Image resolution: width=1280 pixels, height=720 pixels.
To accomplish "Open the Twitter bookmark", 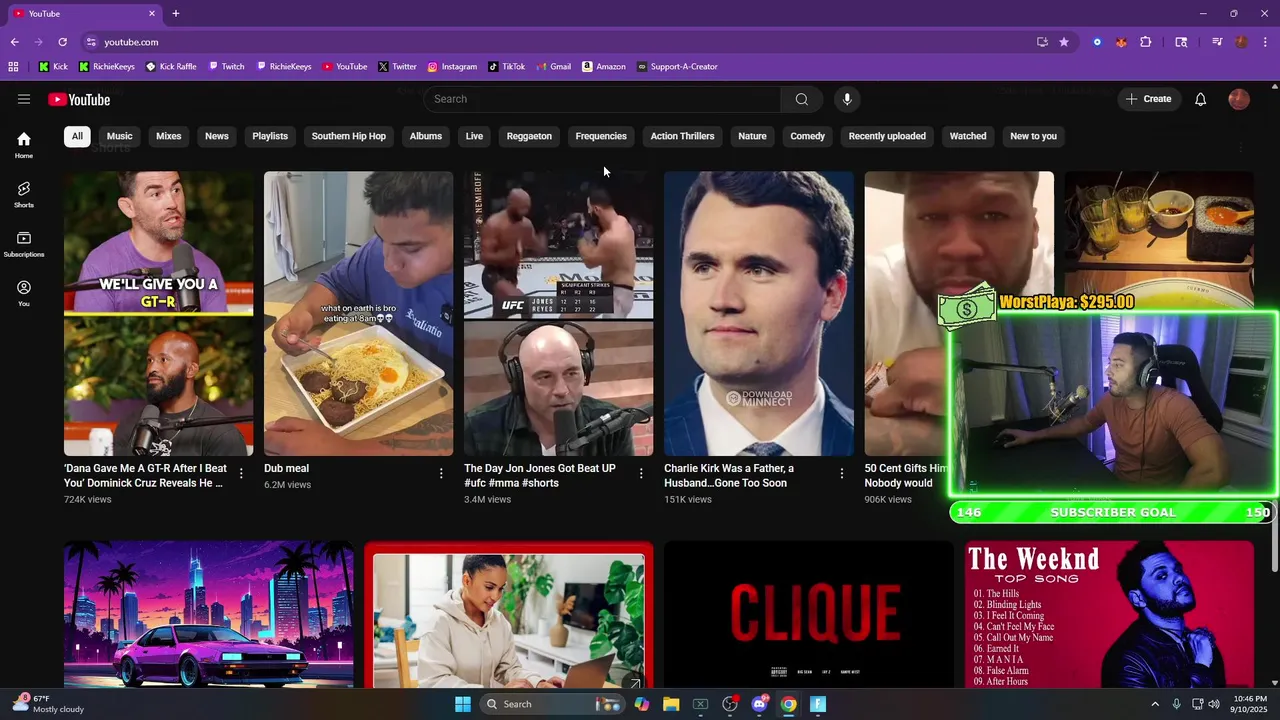I will (x=397, y=67).
